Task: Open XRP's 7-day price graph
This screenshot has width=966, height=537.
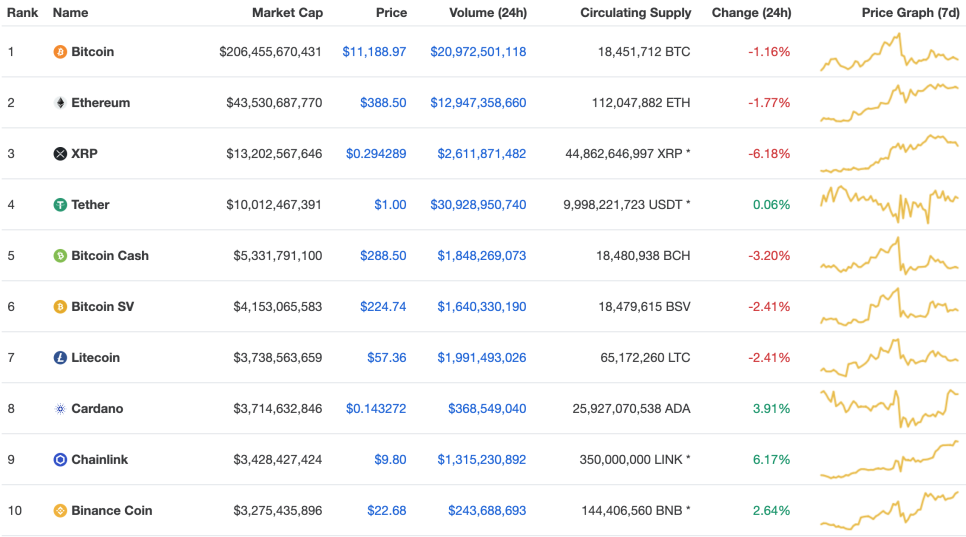Action: [x=889, y=154]
